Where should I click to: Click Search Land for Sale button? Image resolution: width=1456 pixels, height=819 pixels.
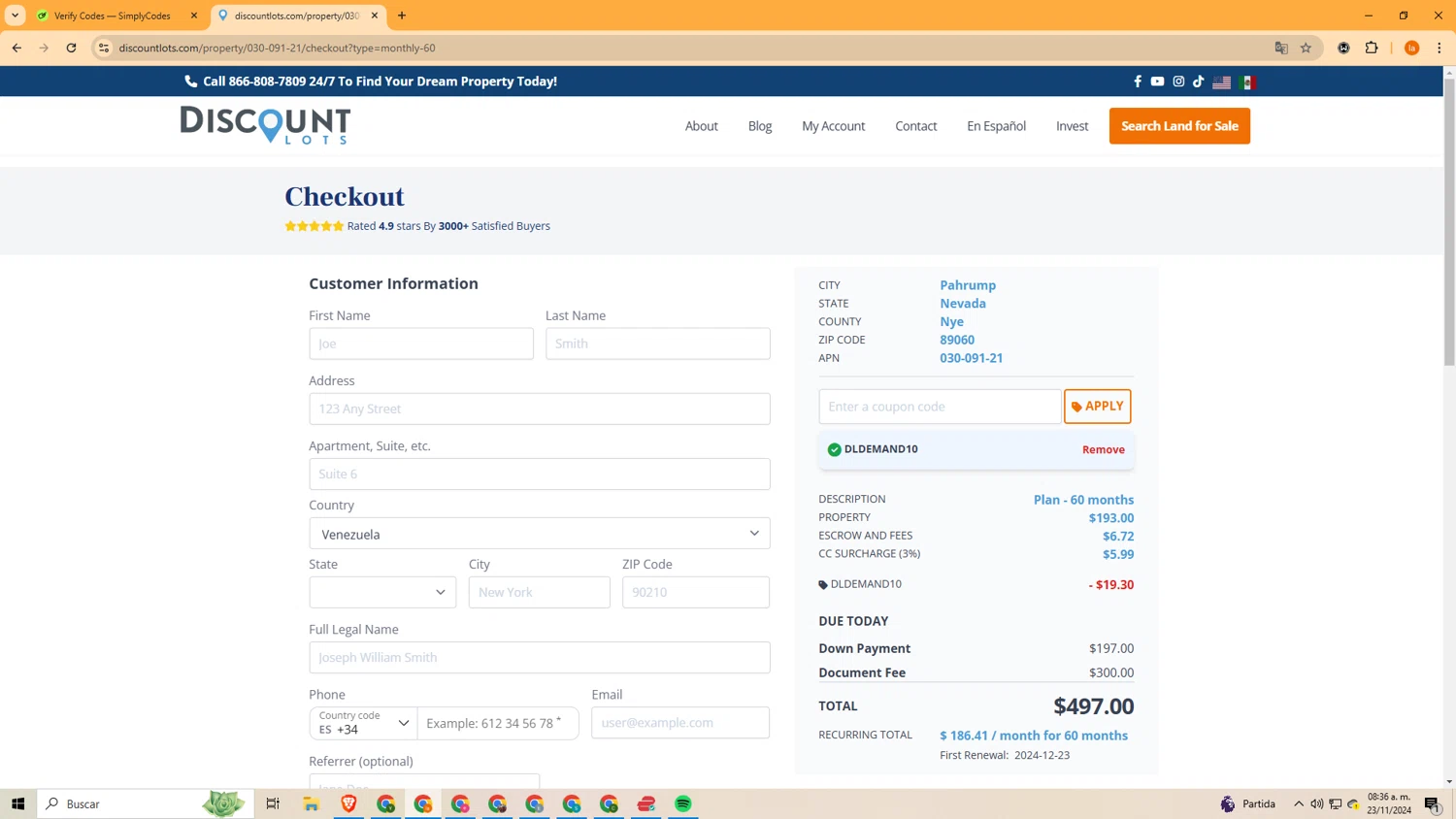tap(1179, 126)
